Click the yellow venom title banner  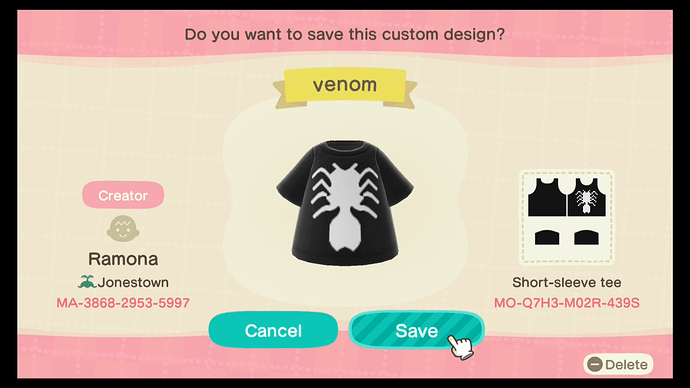pos(345,85)
